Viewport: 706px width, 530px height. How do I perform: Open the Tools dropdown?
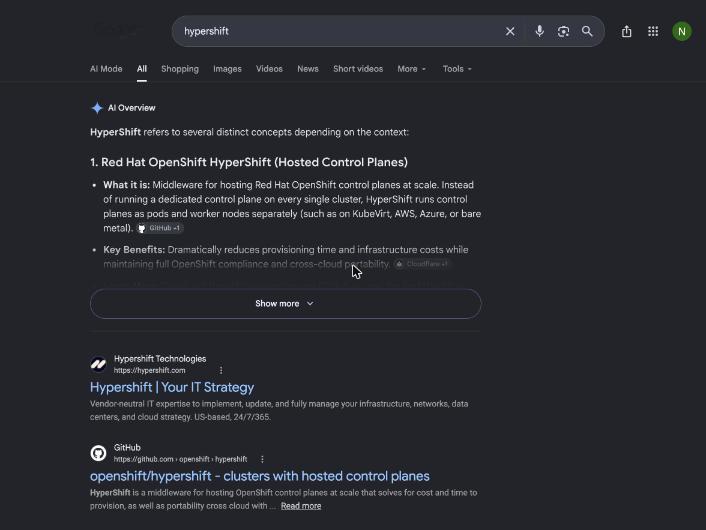tap(457, 69)
